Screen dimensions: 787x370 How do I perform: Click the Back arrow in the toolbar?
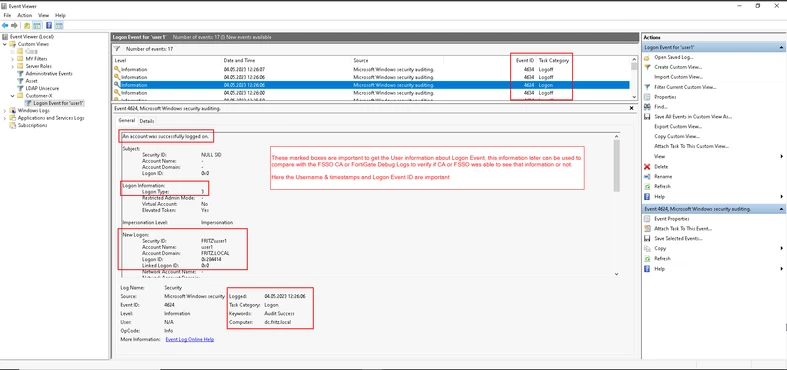click(x=5, y=26)
